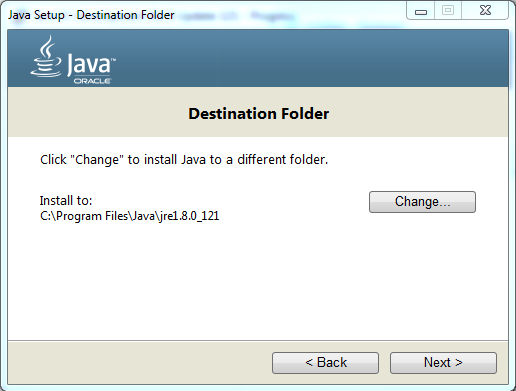Viewport: 516px width, 391px height.
Task: Click the jre1.8.0_121 folder name in path
Action: [189, 216]
